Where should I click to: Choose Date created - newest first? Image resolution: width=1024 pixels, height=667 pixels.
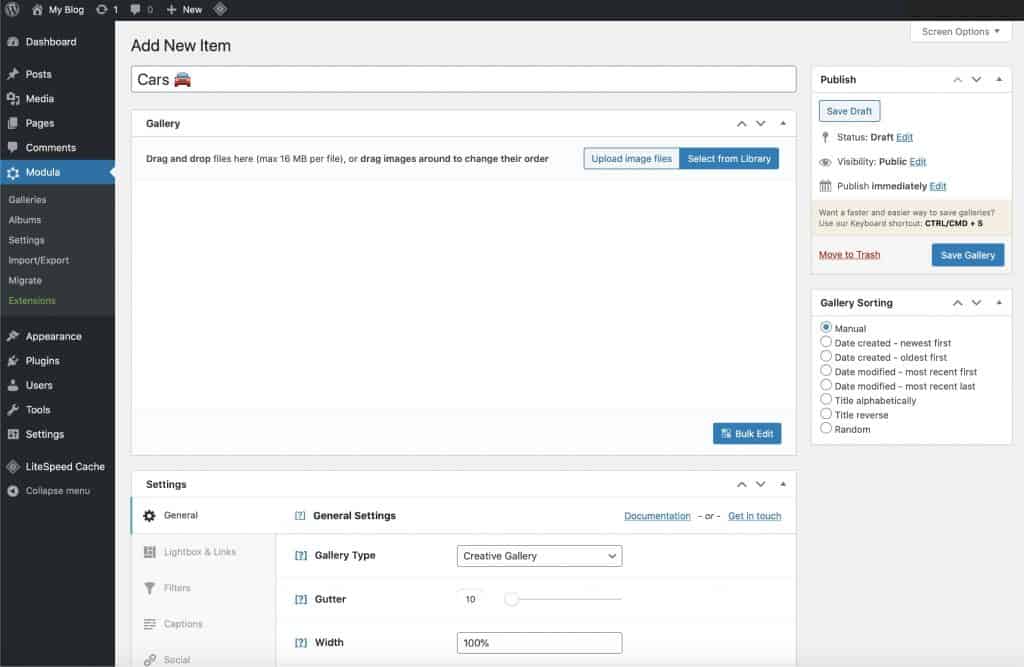(826, 342)
